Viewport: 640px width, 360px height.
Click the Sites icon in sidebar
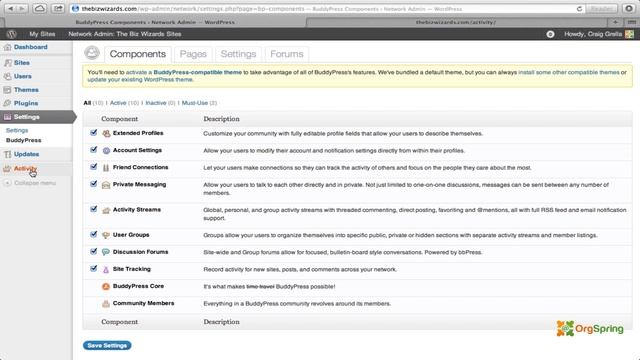tap(7, 63)
